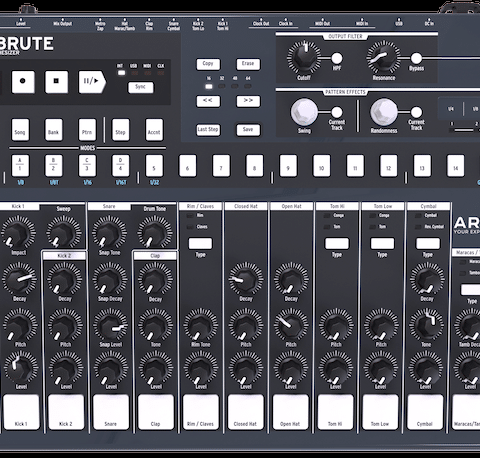This screenshot has height=458, width=480.
Task: Click the Tom Hi Pitch knob
Action: pyautogui.click(x=336, y=325)
